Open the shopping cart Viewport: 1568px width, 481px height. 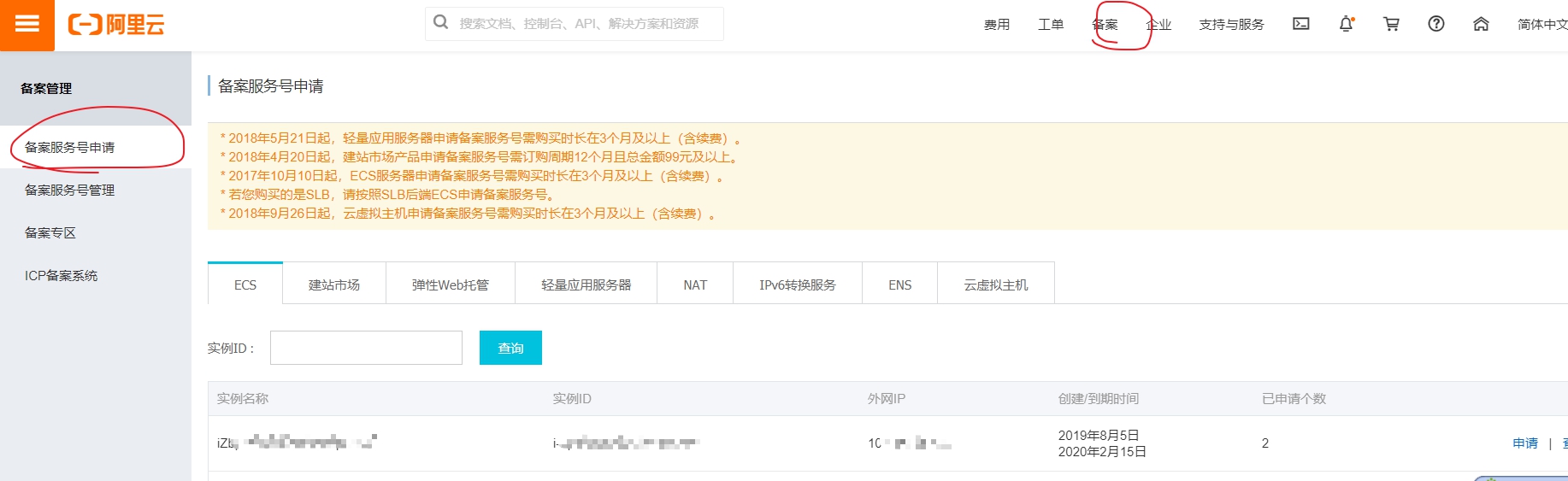click(x=1391, y=24)
